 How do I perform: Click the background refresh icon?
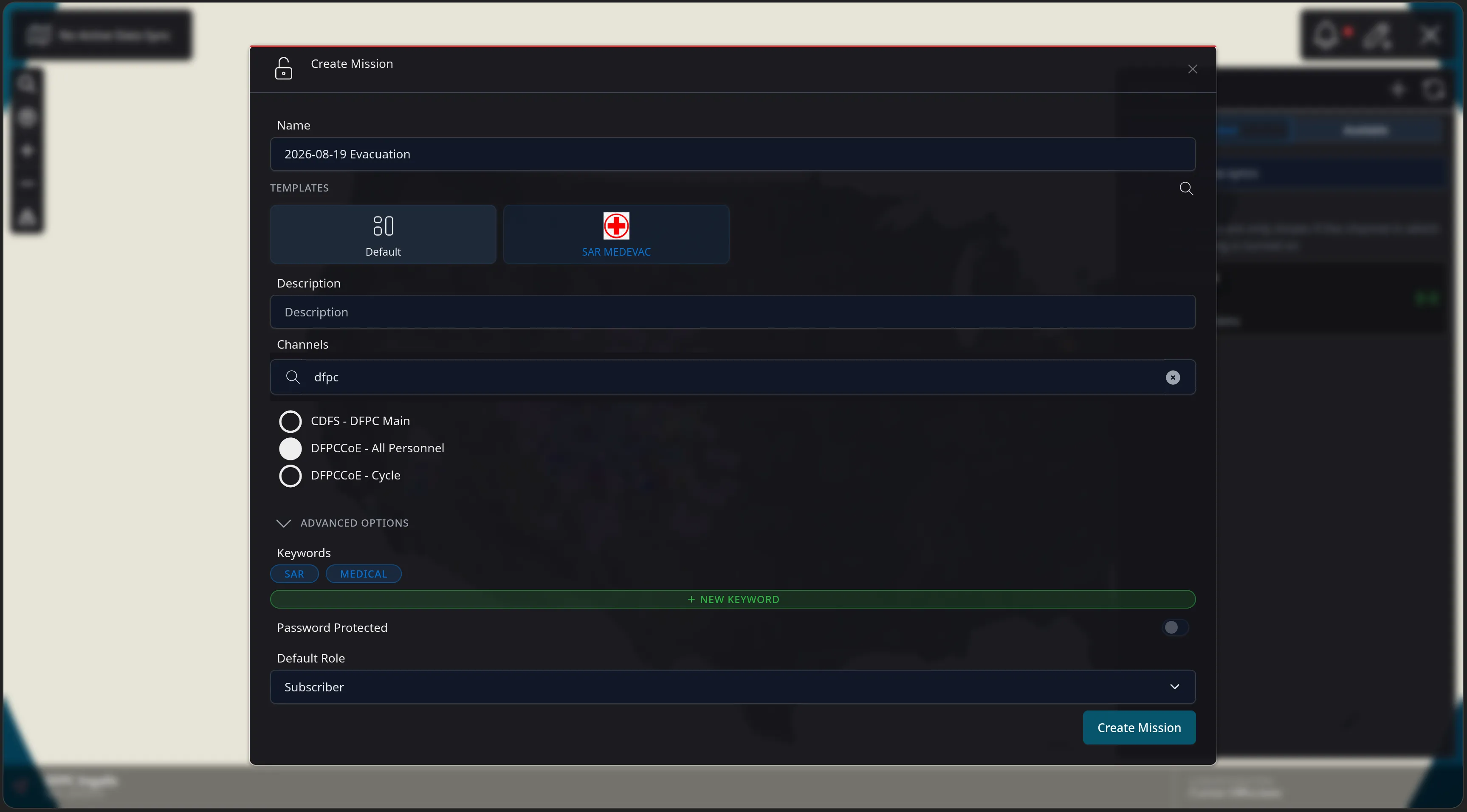(x=1433, y=90)
